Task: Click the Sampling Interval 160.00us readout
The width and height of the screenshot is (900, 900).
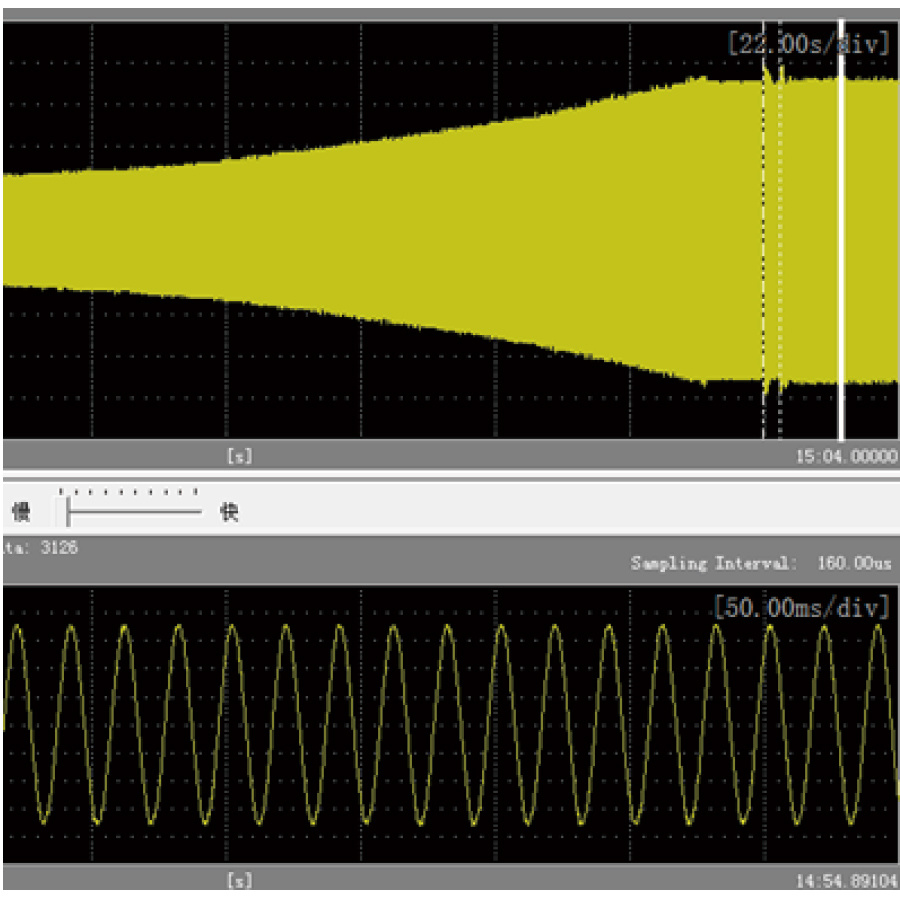Action: click(760, 563)
